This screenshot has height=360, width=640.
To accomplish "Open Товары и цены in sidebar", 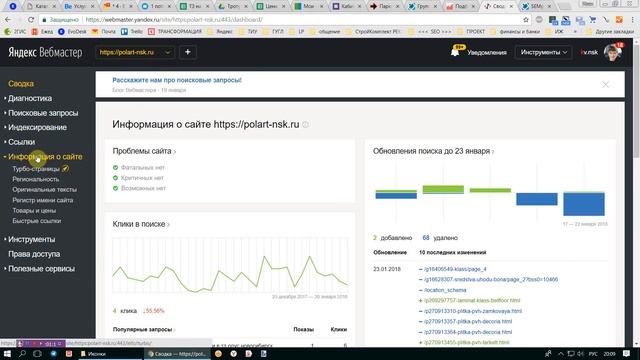I will [34, 211].
